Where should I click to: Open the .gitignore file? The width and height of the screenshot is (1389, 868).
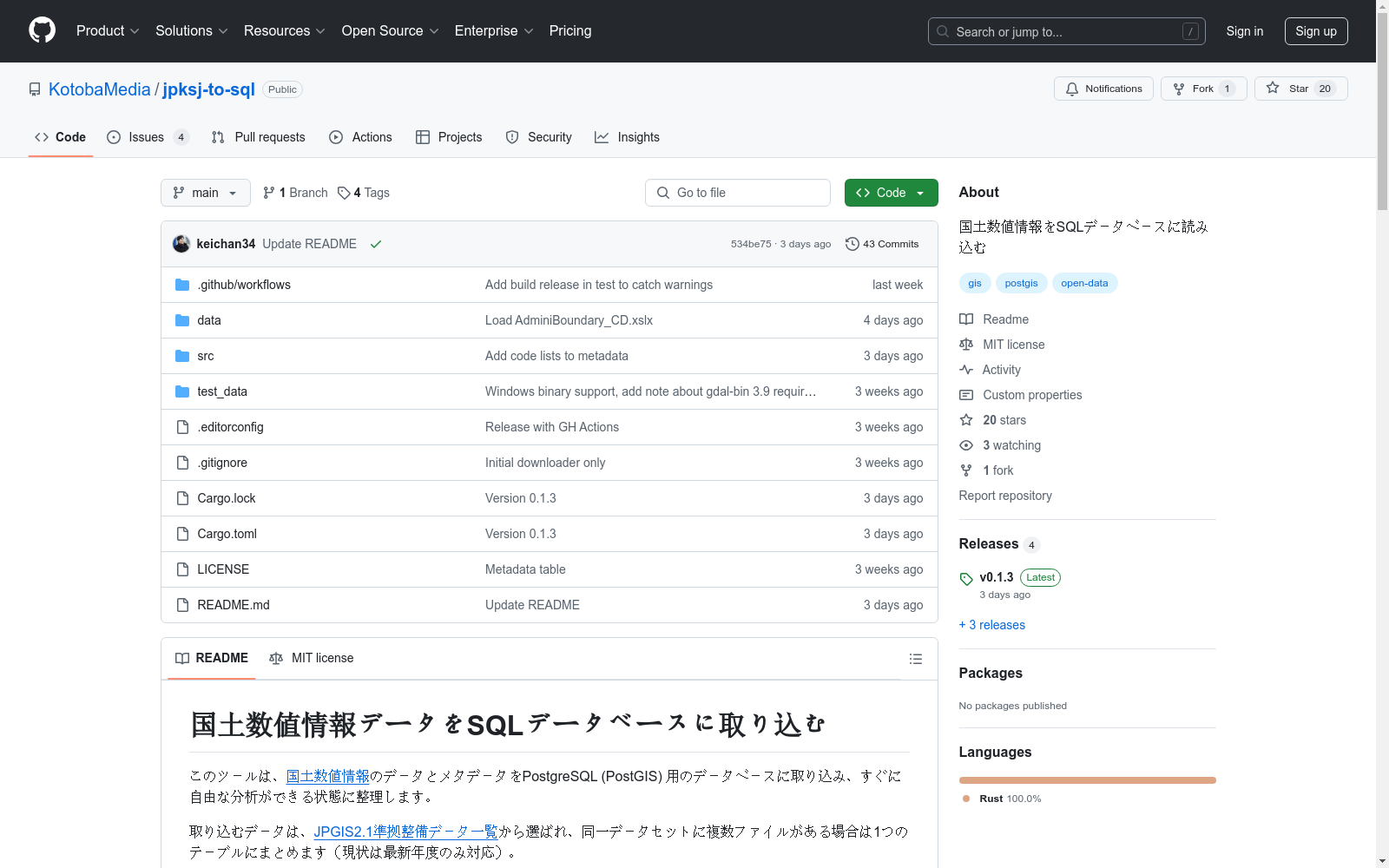click(x=222, y=463)
